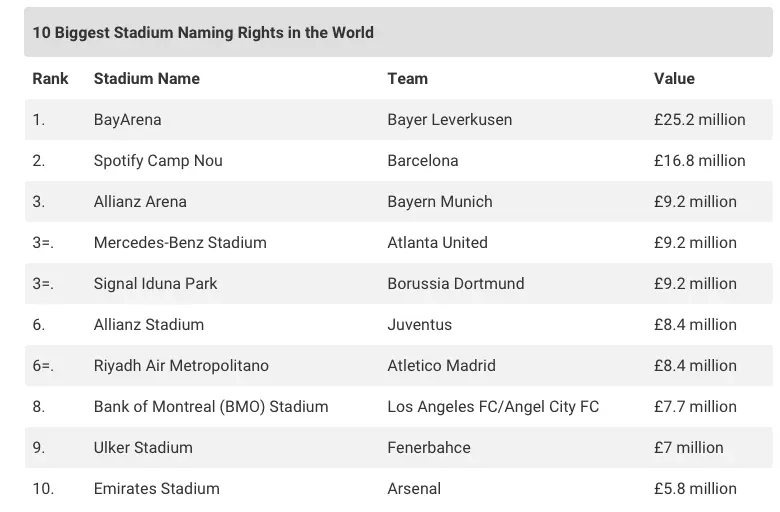The height and width of the screenshot is (512, 780).
Task: Click the Spotify Camp Nou cell
Action: tap(158, 160)
